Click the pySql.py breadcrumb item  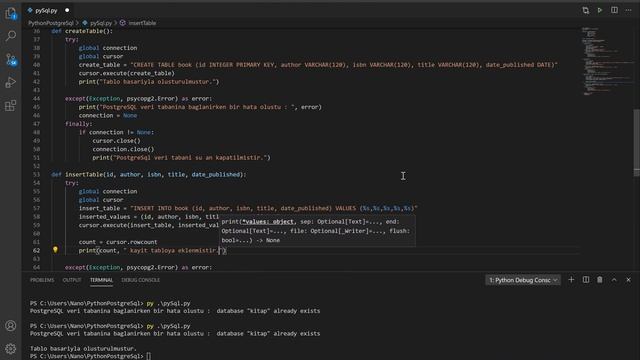pos(97,23)
